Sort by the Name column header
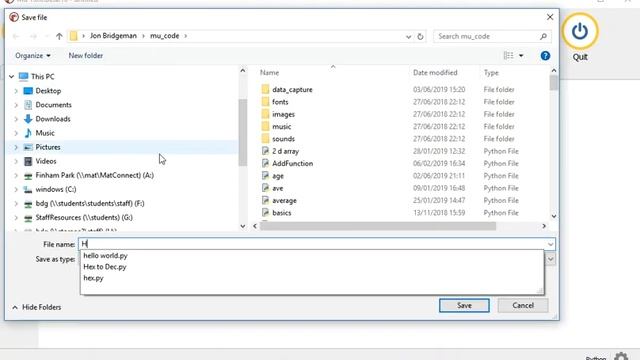The image size is (640, 360). tap(269, 73)
